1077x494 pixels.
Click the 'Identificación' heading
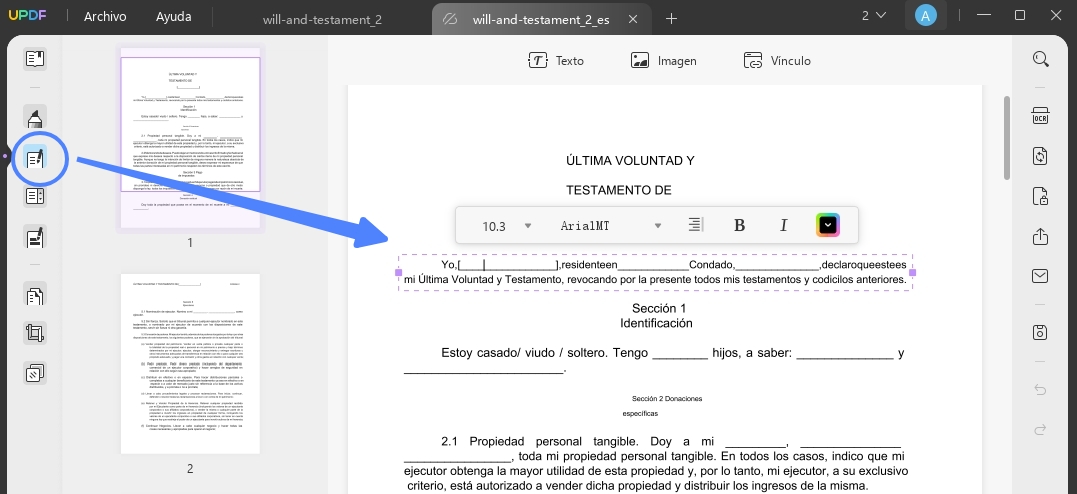[x=656, y=323]
